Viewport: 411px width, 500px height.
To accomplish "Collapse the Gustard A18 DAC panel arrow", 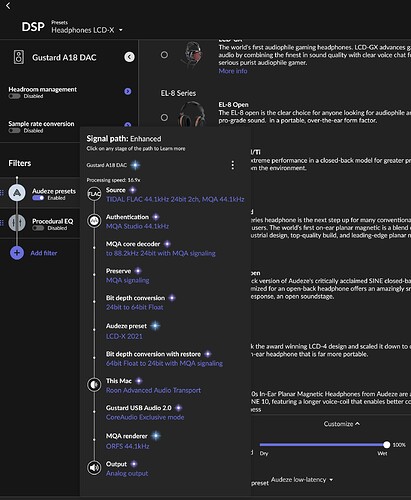I will 129,57.
